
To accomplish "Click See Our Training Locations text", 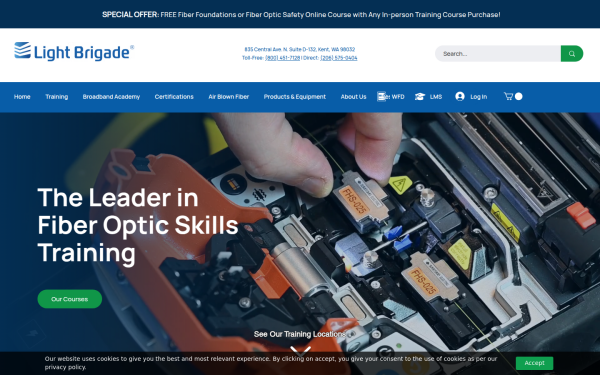I will click(300, 334).
